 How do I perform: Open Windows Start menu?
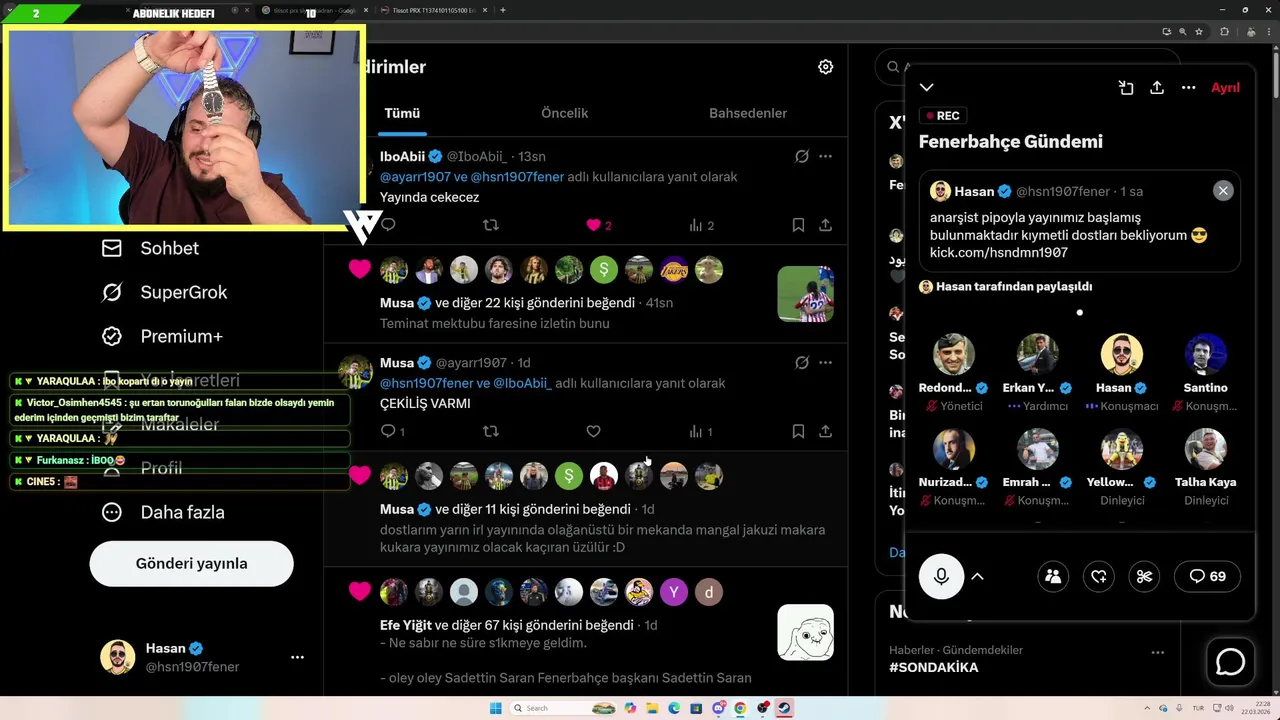coord(495,708)
